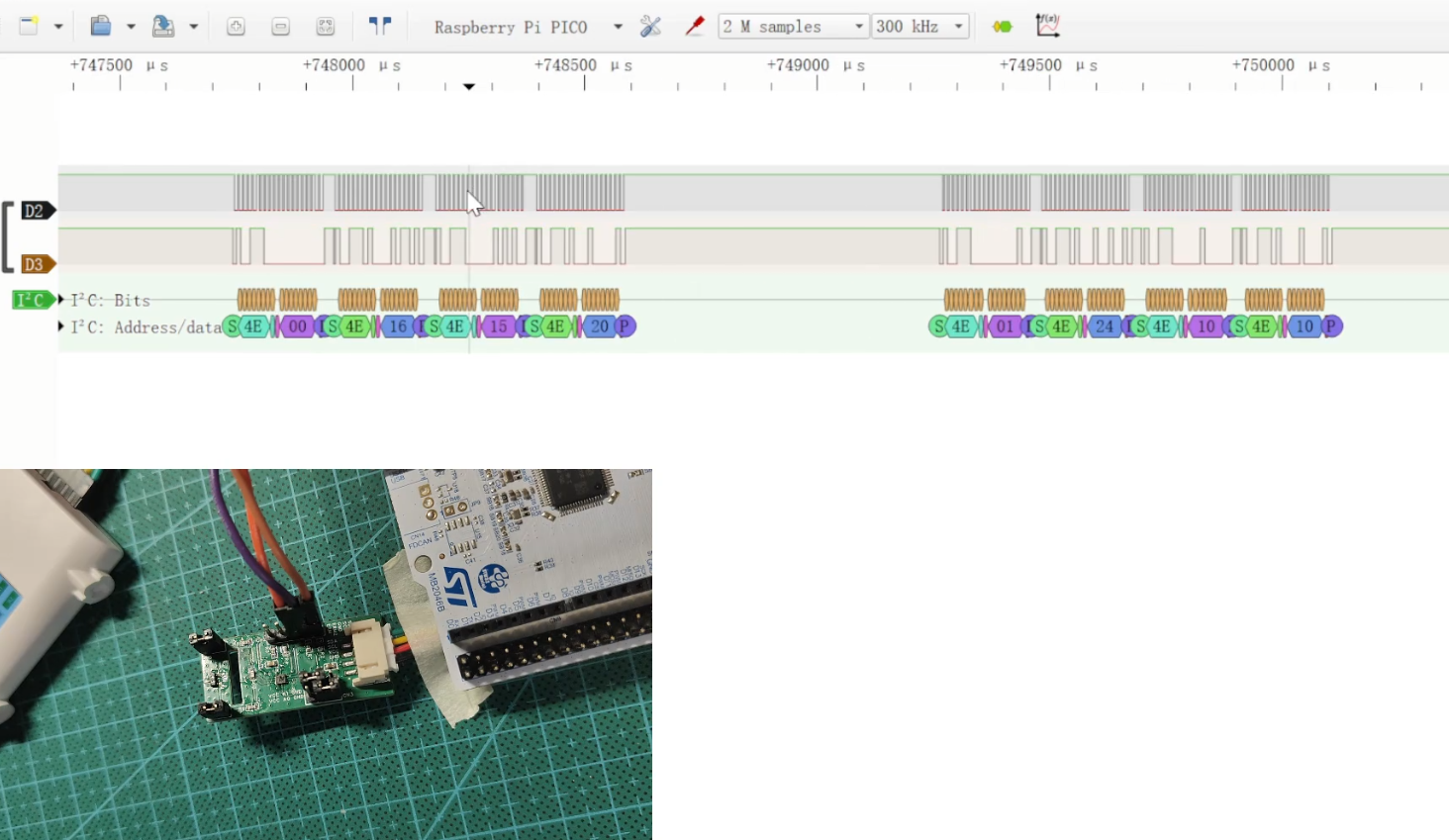Open the 2 M samples dropdown
This screenshot has height=840, width=1449.
tap(858, 27)
